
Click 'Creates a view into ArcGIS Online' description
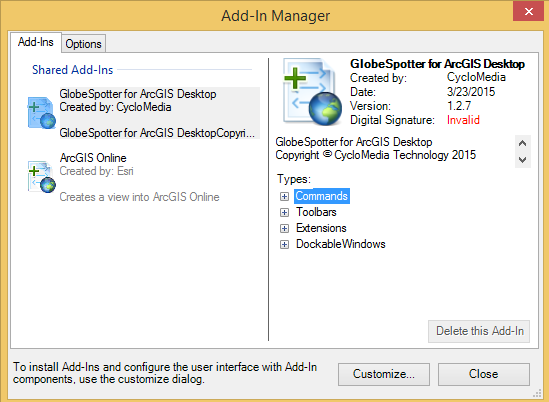tap(139, 197)
